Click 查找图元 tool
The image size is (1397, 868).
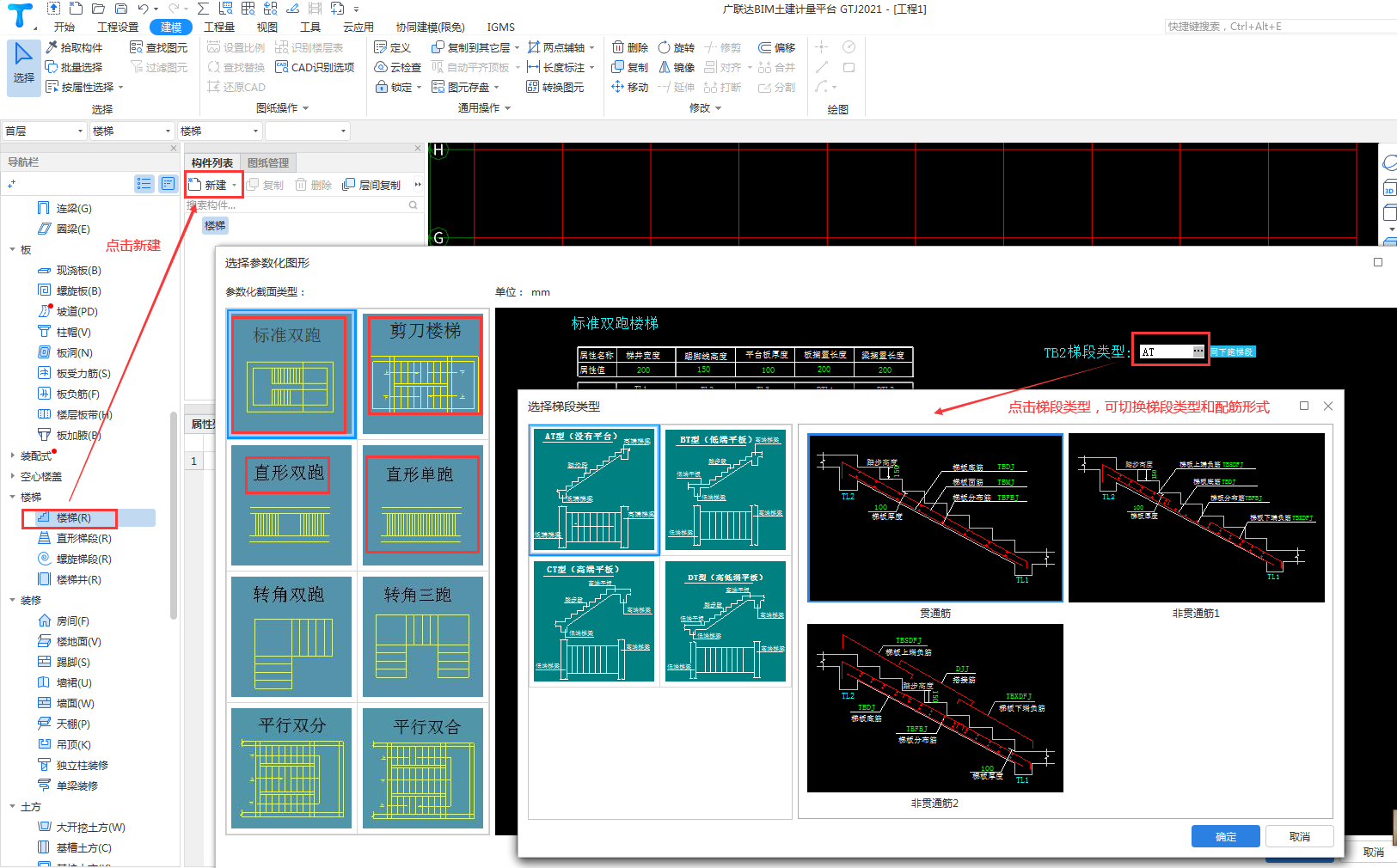(x=158, y=47)
